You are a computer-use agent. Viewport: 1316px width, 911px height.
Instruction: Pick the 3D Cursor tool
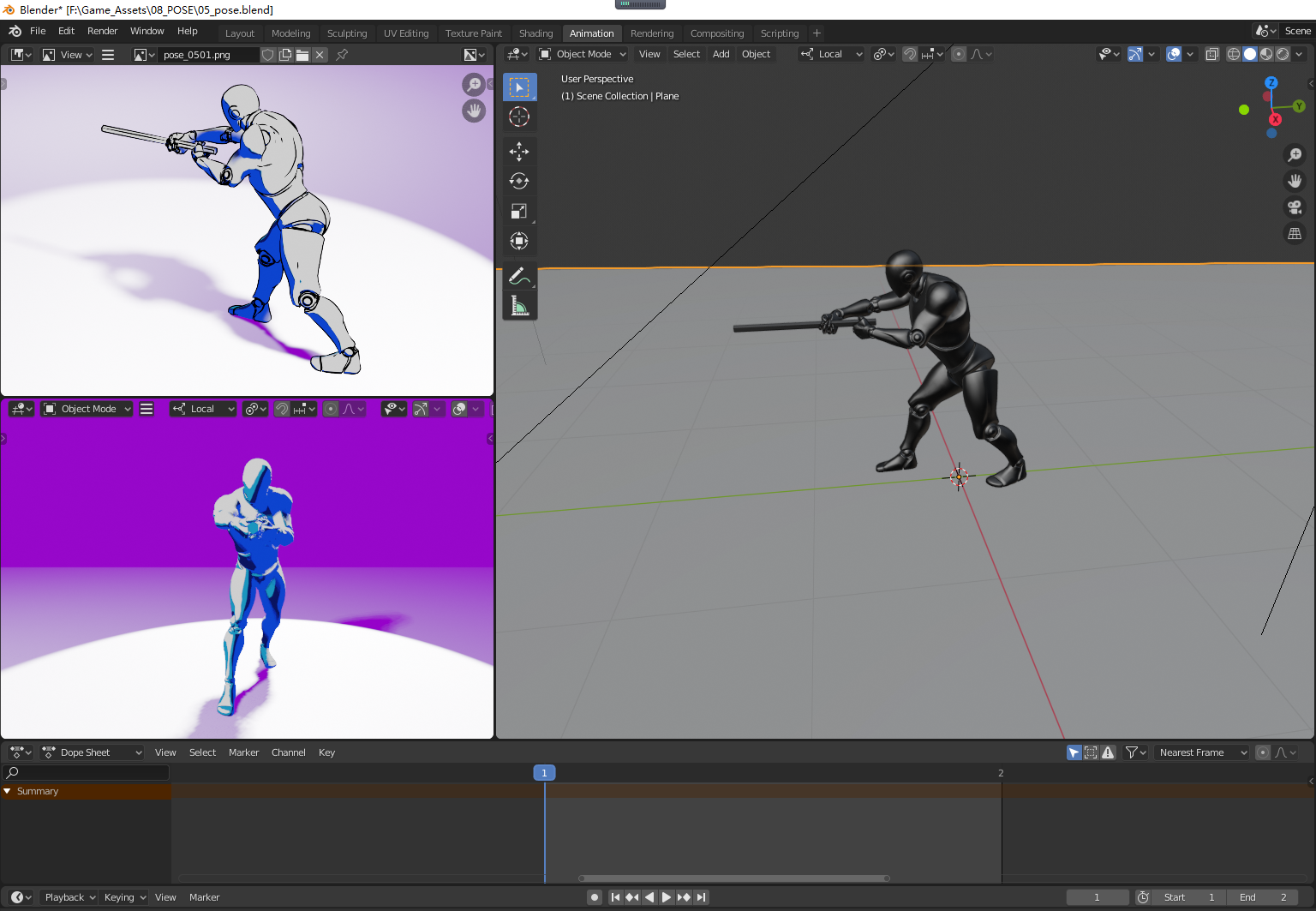pyautogui.click(x=519, y=117)
